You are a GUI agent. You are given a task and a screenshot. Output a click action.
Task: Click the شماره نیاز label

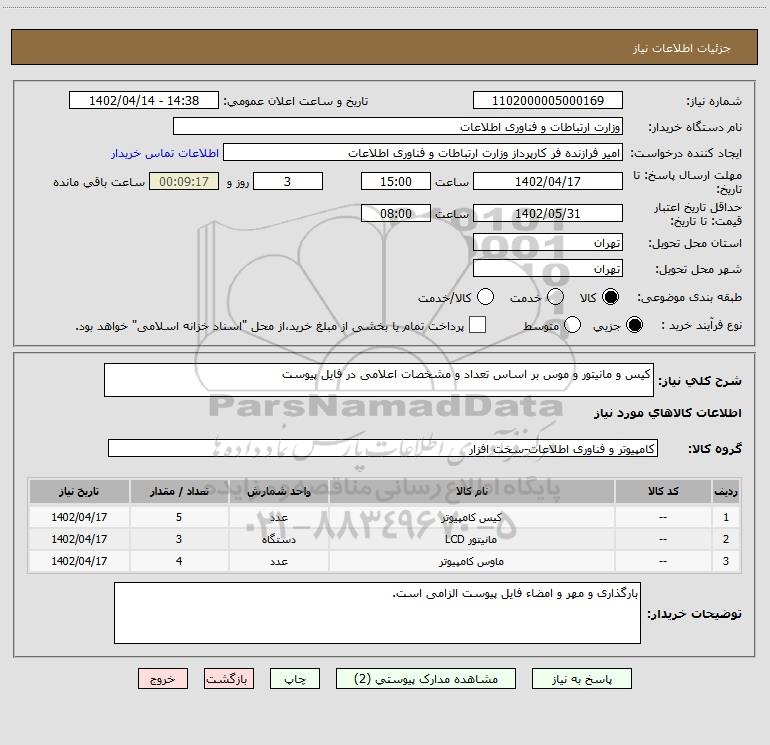714,101
